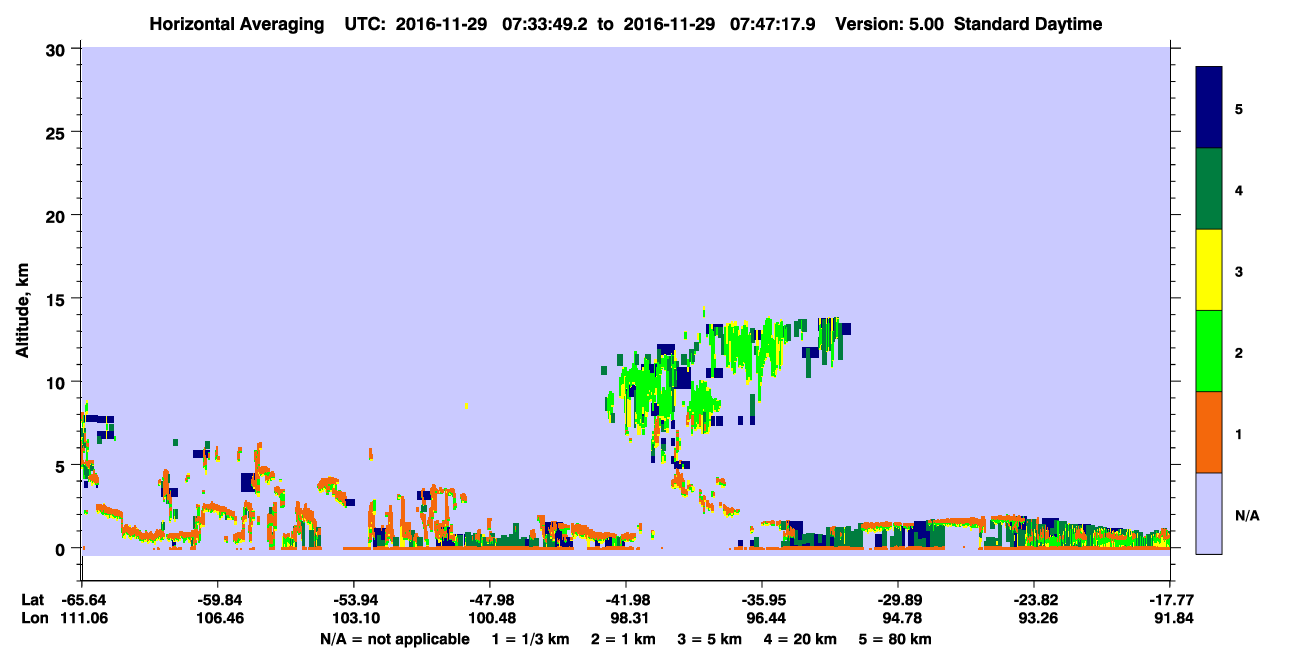The height and width of the screenshot is (667, 1300).
Task: Click the orange color bar segment 1
Action: (x=1209, y=432)
